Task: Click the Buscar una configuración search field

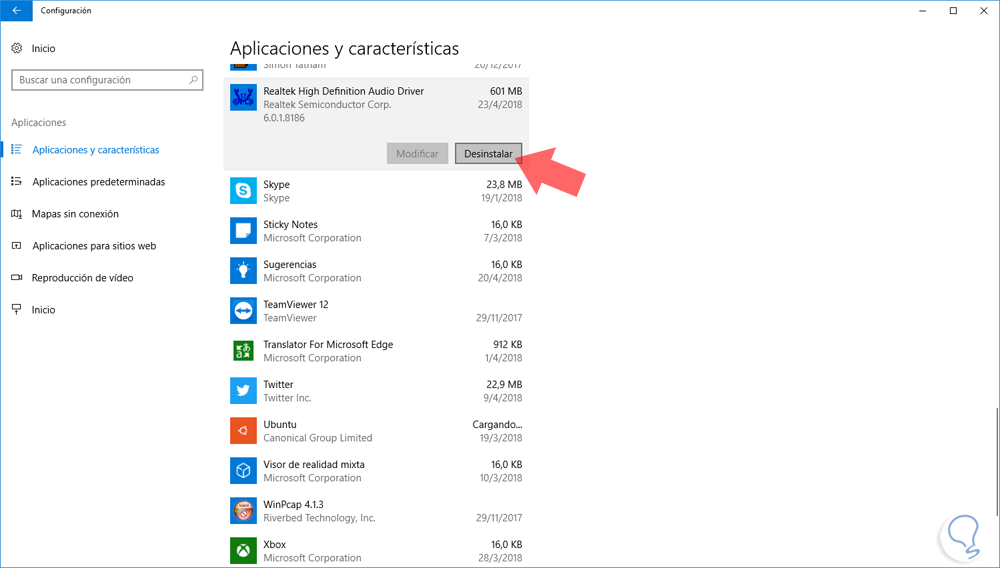Action: 107,80
